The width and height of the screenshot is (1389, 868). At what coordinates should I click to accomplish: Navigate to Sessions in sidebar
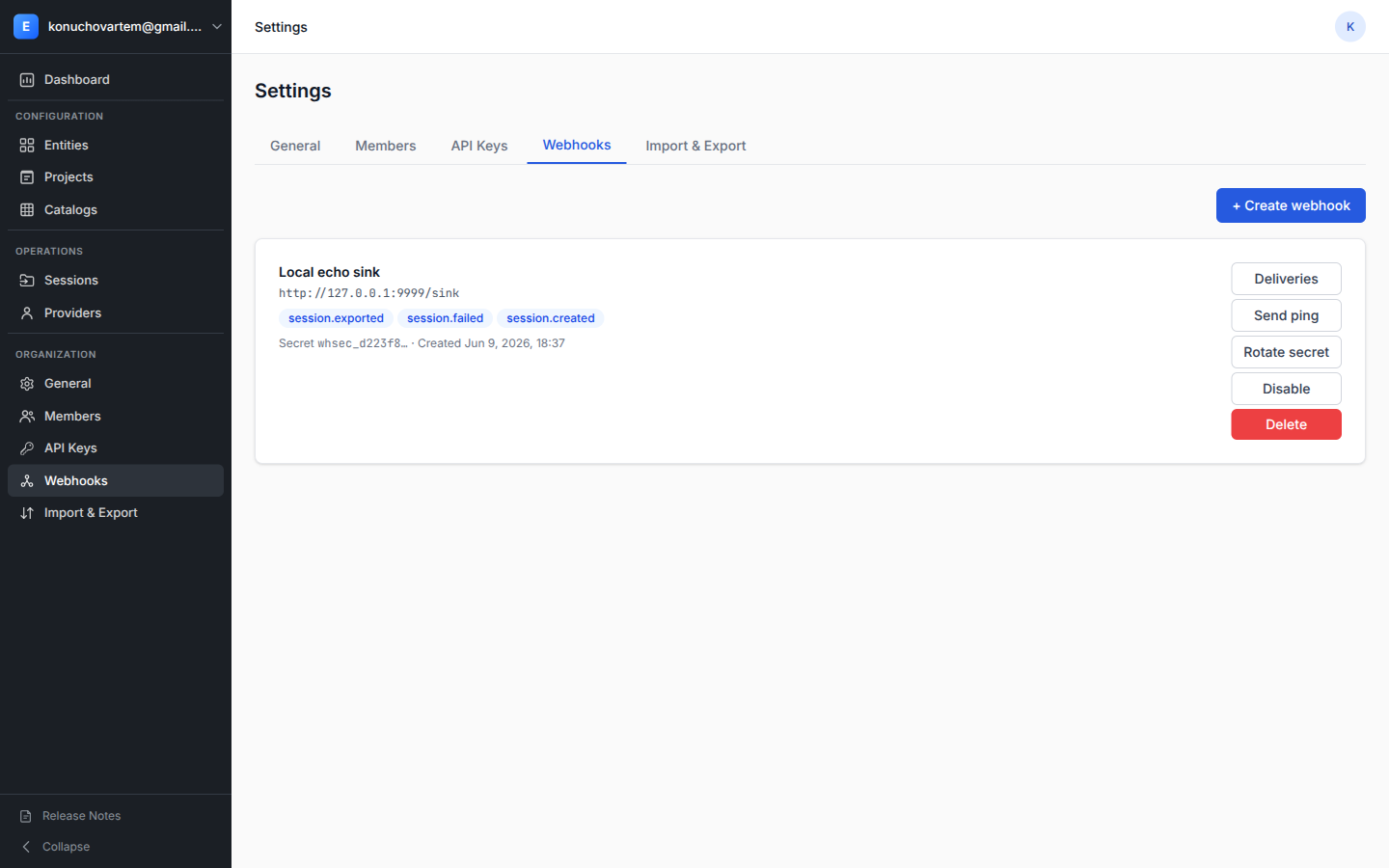(x=116, y=281)
